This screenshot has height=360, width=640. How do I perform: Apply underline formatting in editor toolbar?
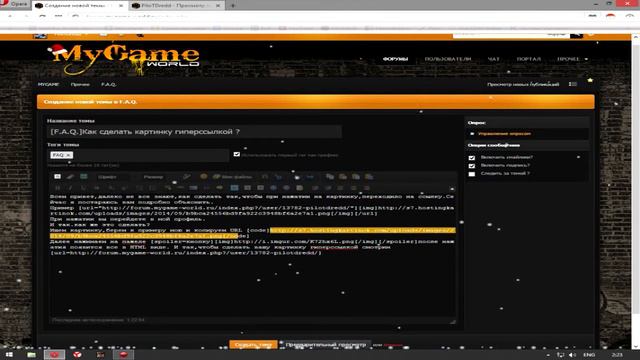point(83,188)
